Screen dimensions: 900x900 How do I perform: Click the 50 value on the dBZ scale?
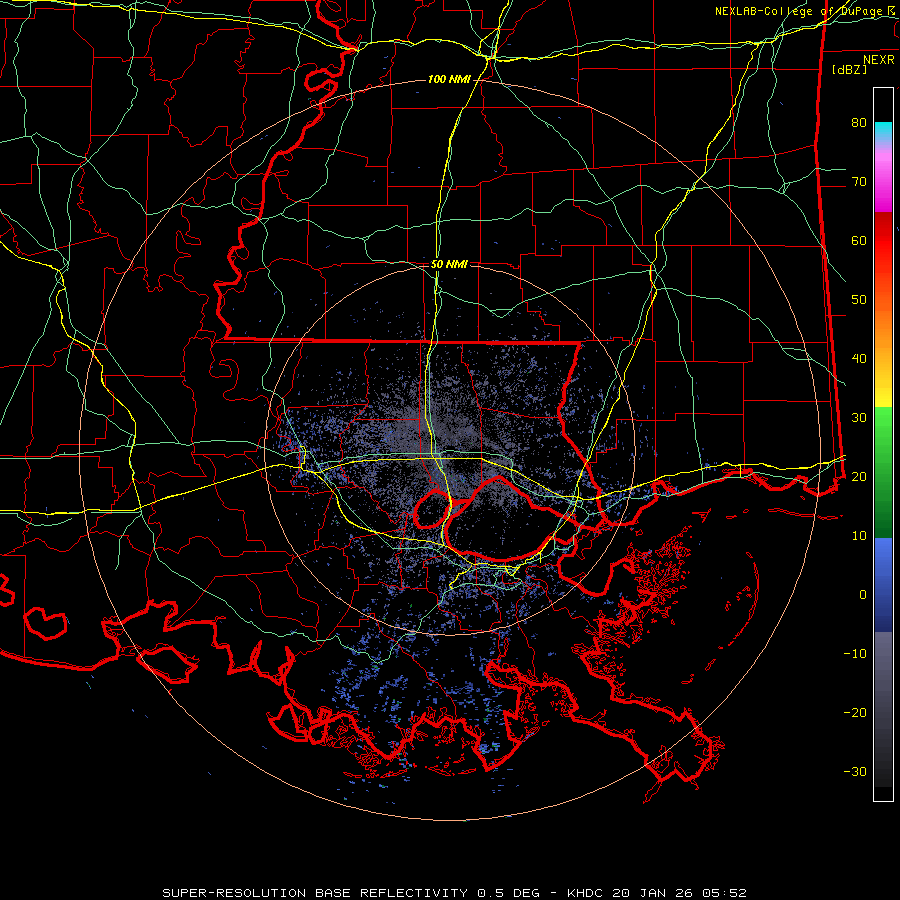(859, 300)
